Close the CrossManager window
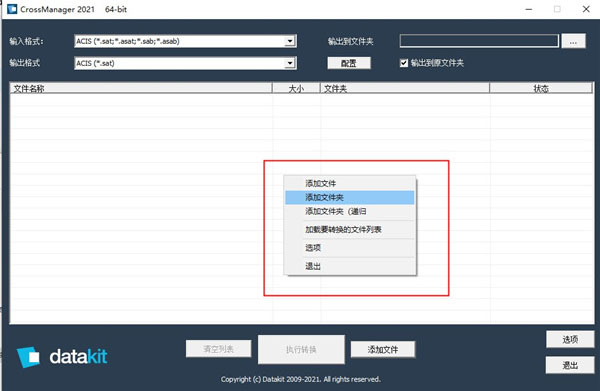This screenshot has width=600, height=391. [586, 9]
